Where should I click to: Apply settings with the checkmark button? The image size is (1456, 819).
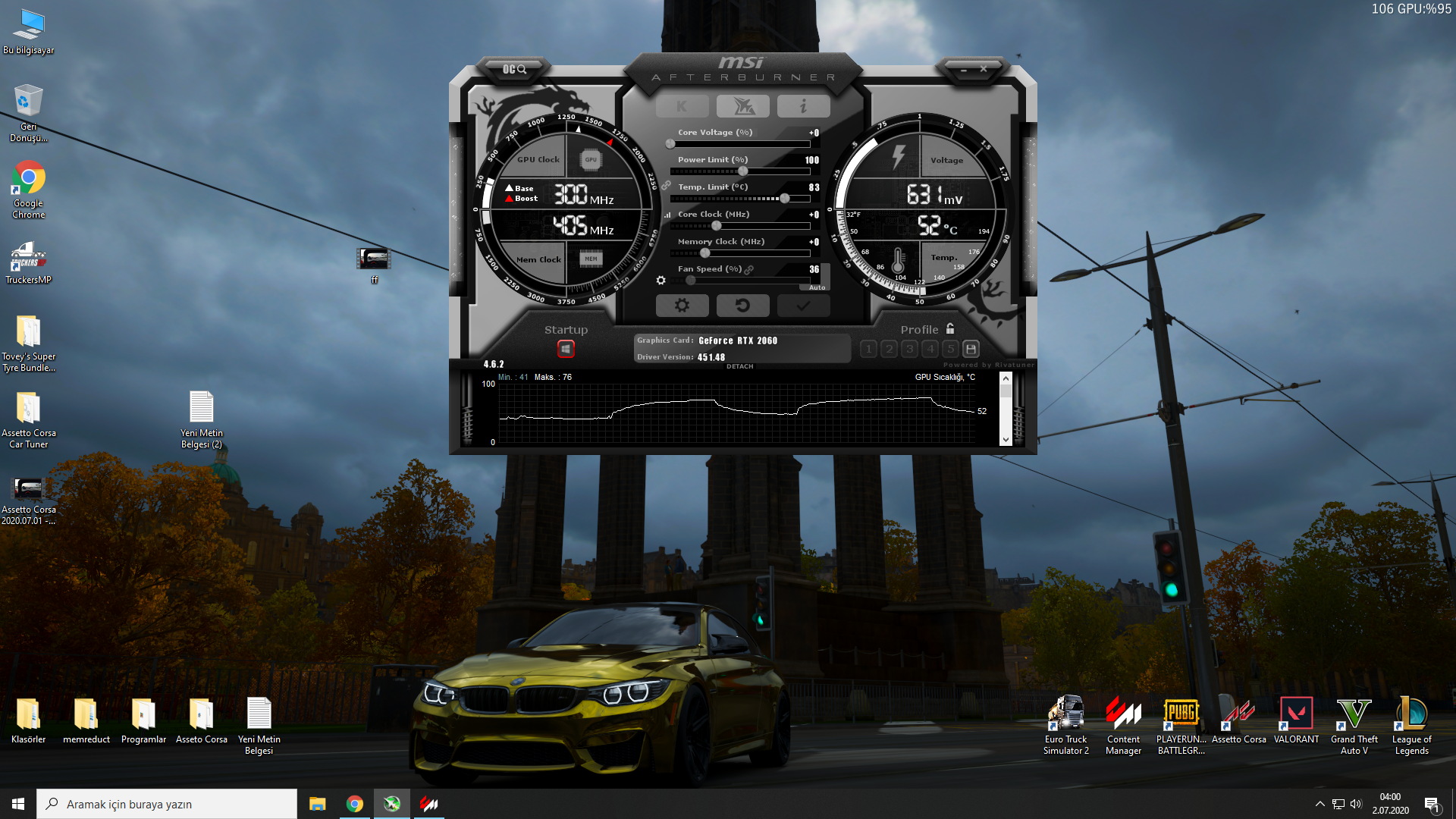803,306
